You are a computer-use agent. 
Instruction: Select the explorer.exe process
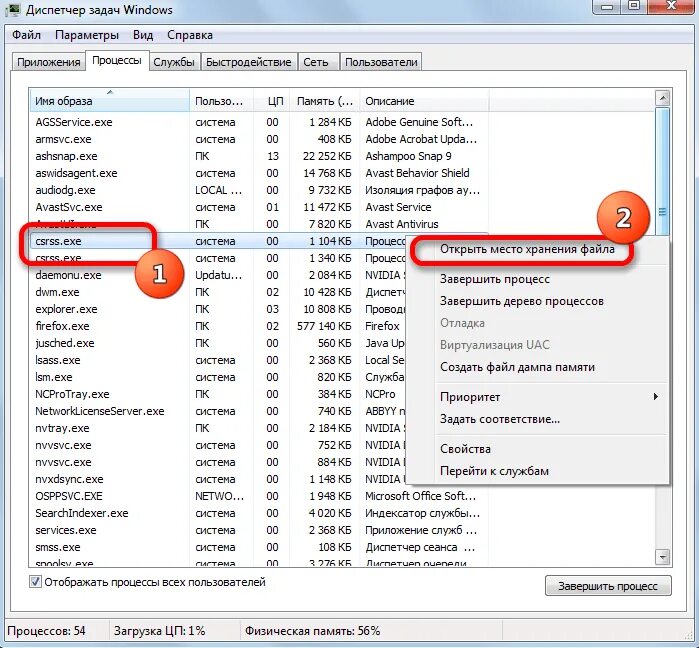[66, 309]
